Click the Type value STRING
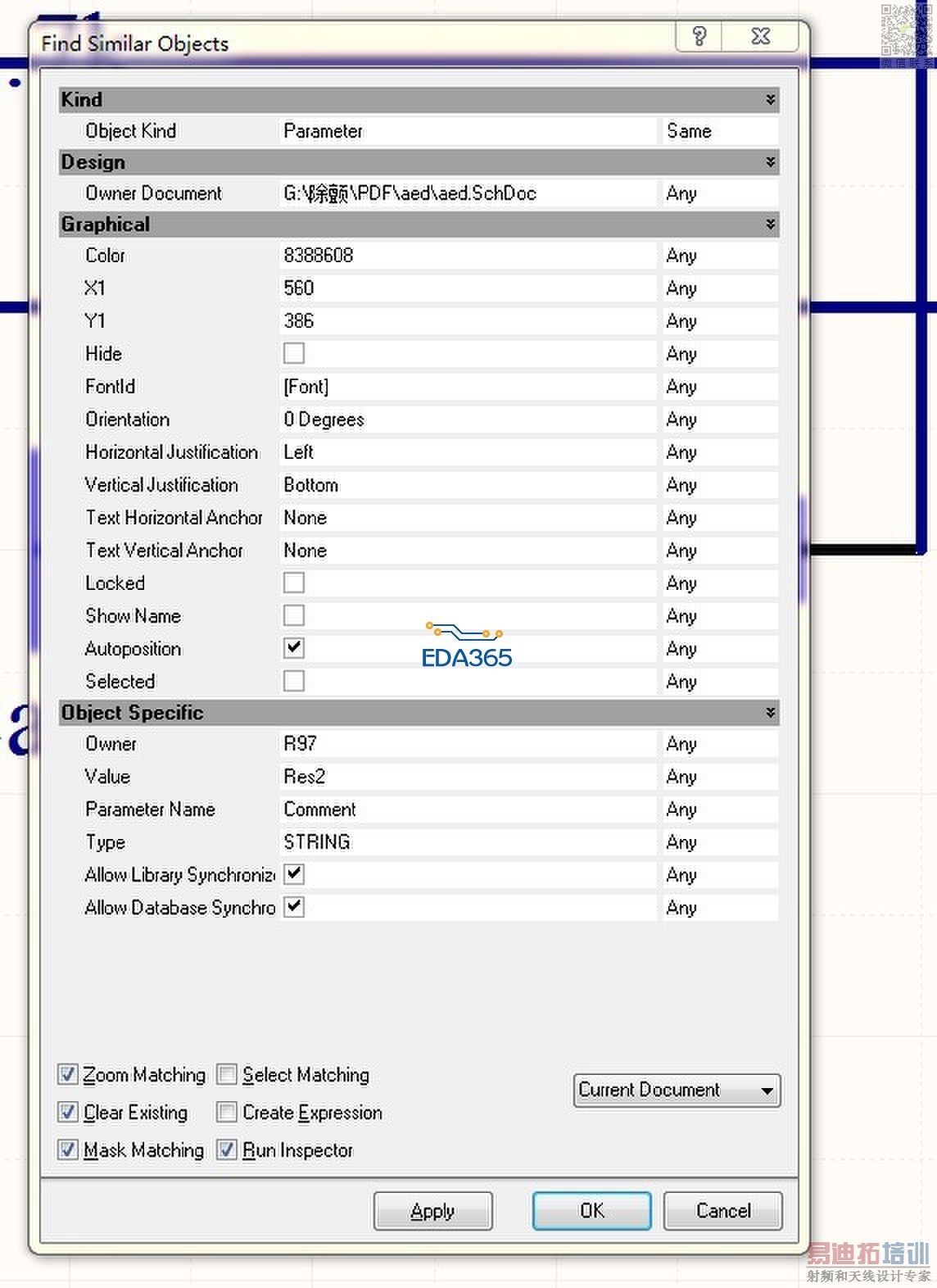937x1288 pixels. 468,842
